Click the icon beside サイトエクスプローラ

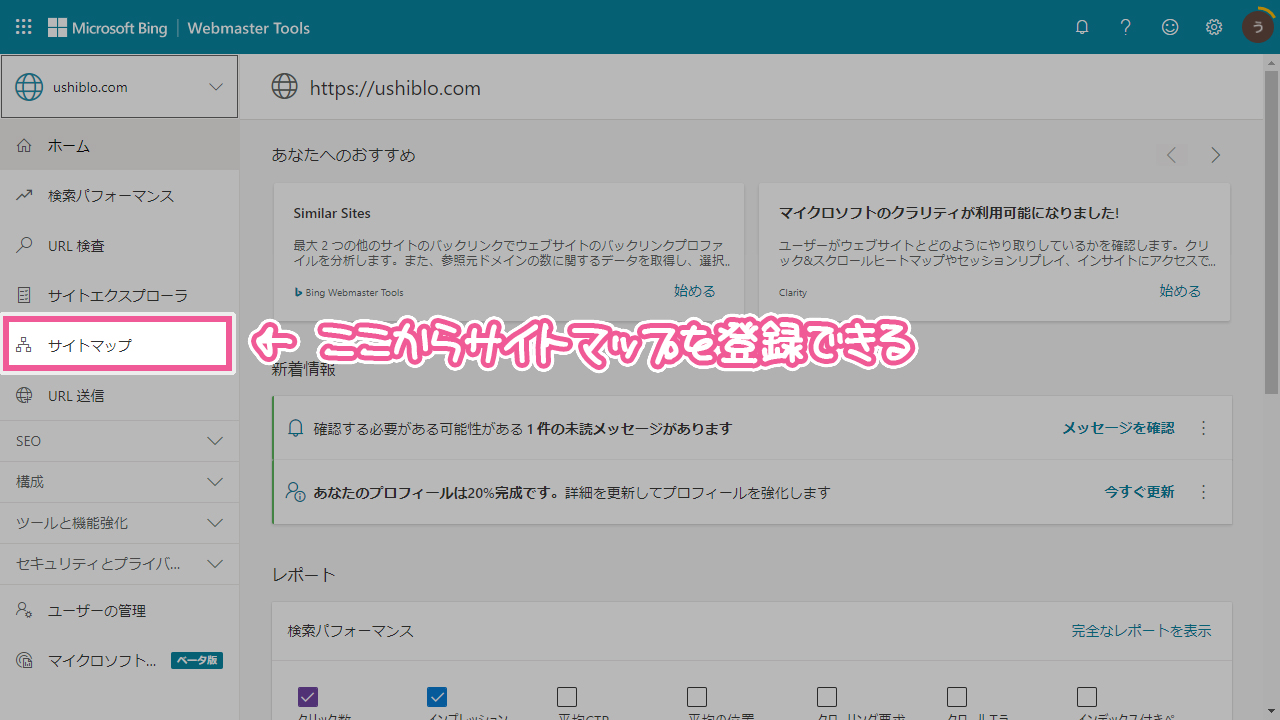click(x=25, y=296)
